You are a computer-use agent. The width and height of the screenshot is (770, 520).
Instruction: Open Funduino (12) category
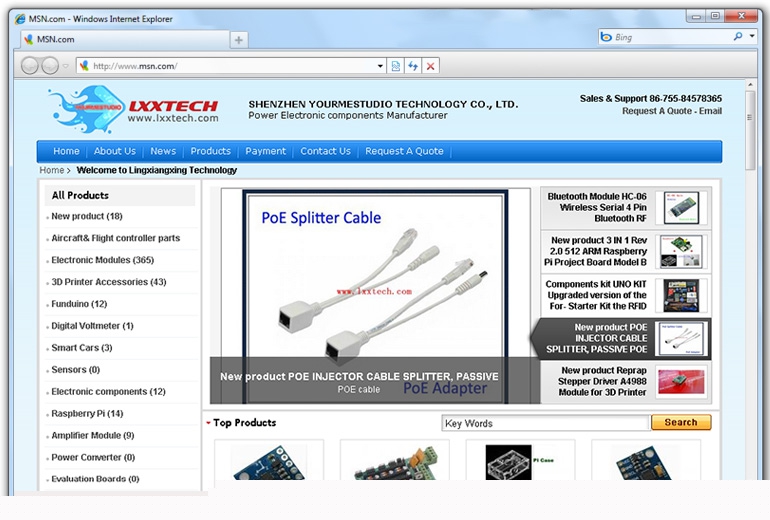[79, 304]
